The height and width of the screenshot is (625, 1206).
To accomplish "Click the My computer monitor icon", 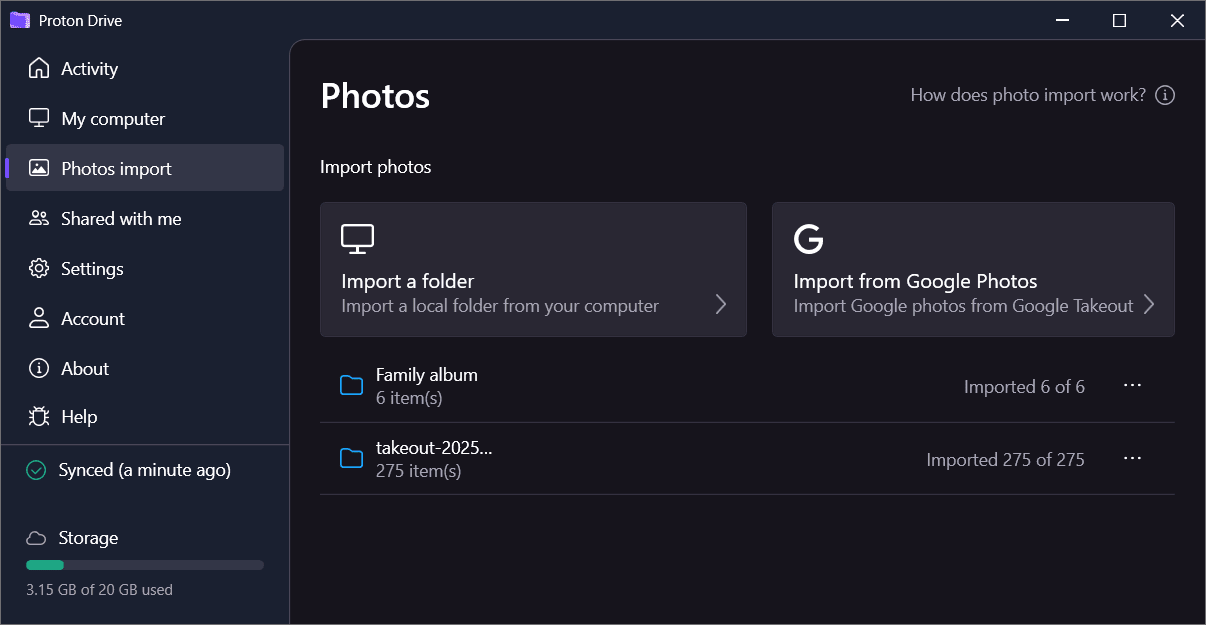I will point(39,118).
